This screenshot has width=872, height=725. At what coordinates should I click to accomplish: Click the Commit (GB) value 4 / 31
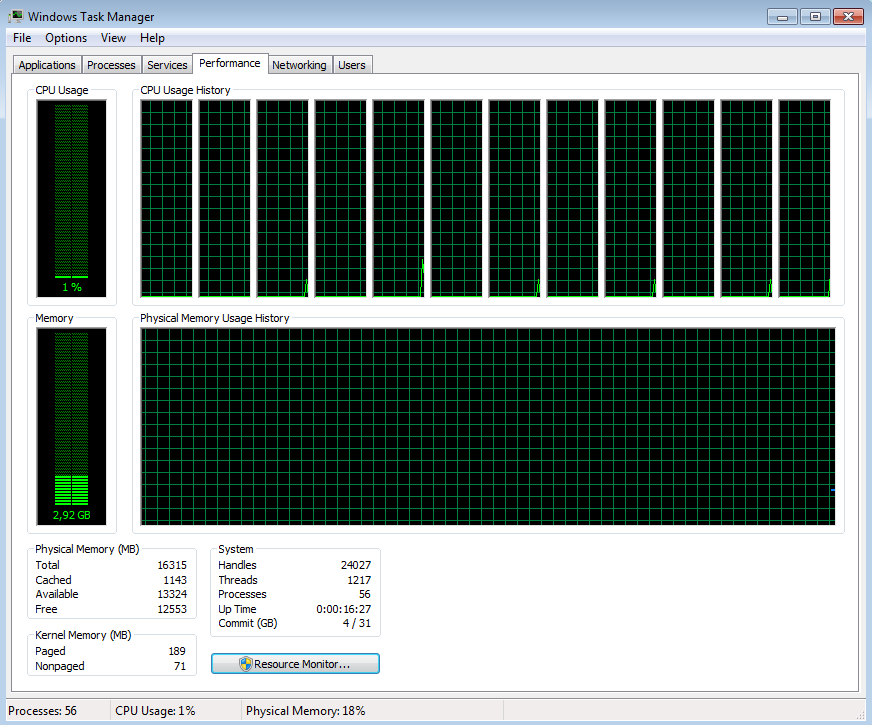[357, 623]
